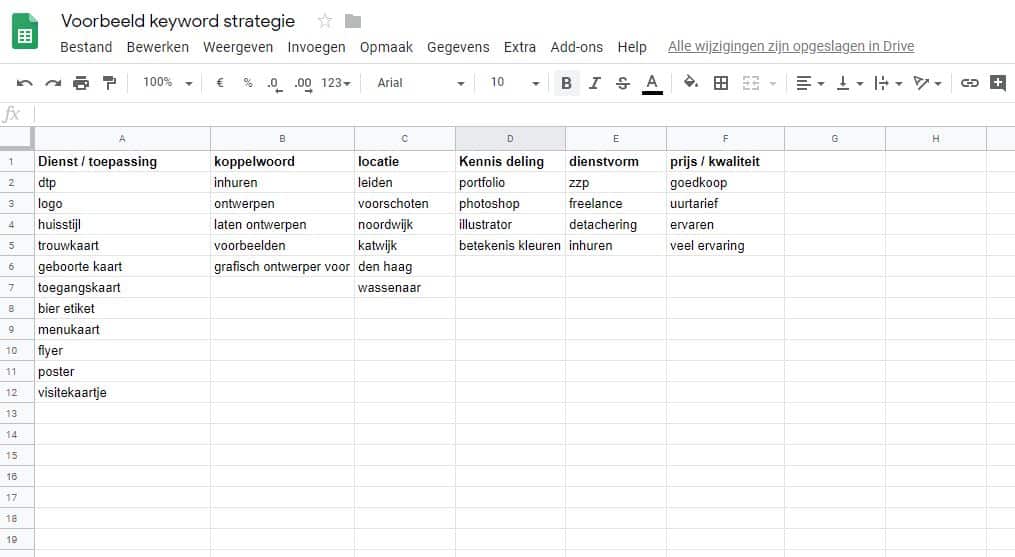1015x557 pixels.
Task: Open the cell borders tool
Action: 720,83
